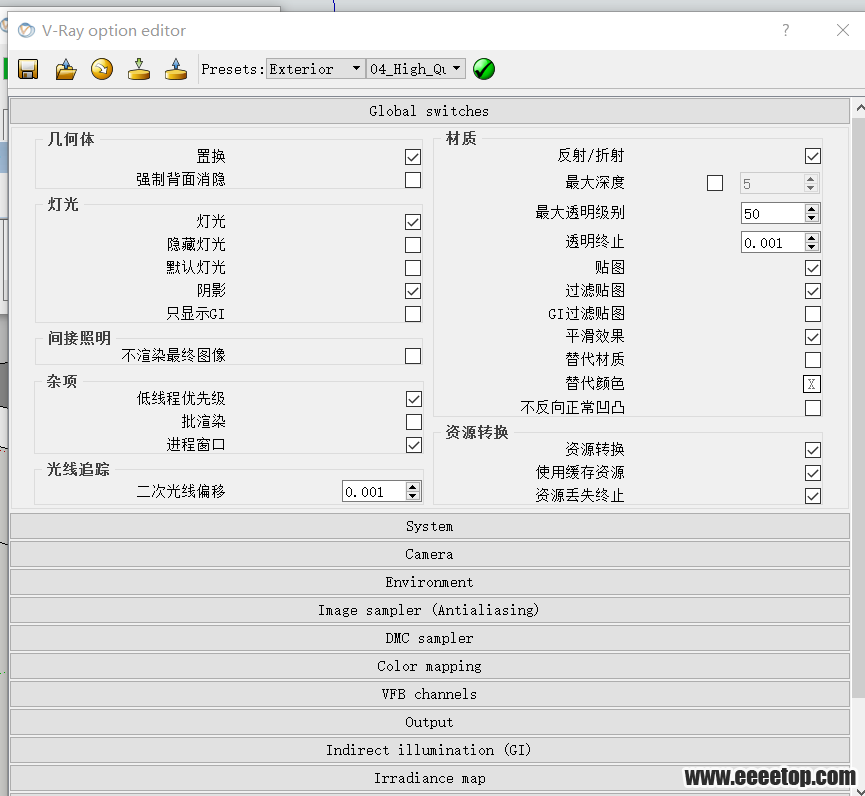Click the question mark help icon in the title bar

[x=786, y=30]
